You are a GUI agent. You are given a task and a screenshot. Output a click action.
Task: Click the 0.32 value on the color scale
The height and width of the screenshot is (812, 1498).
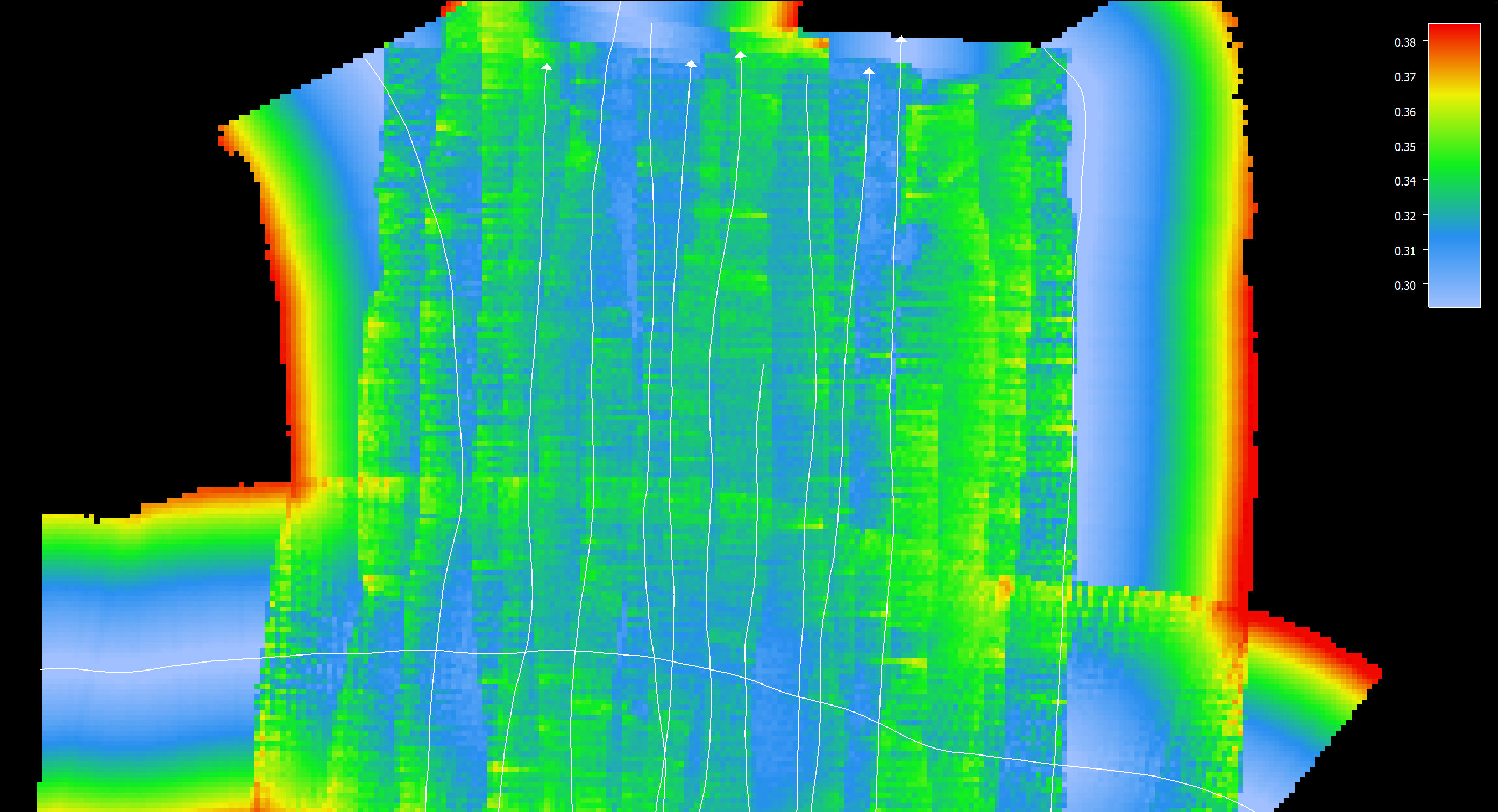1405,216
